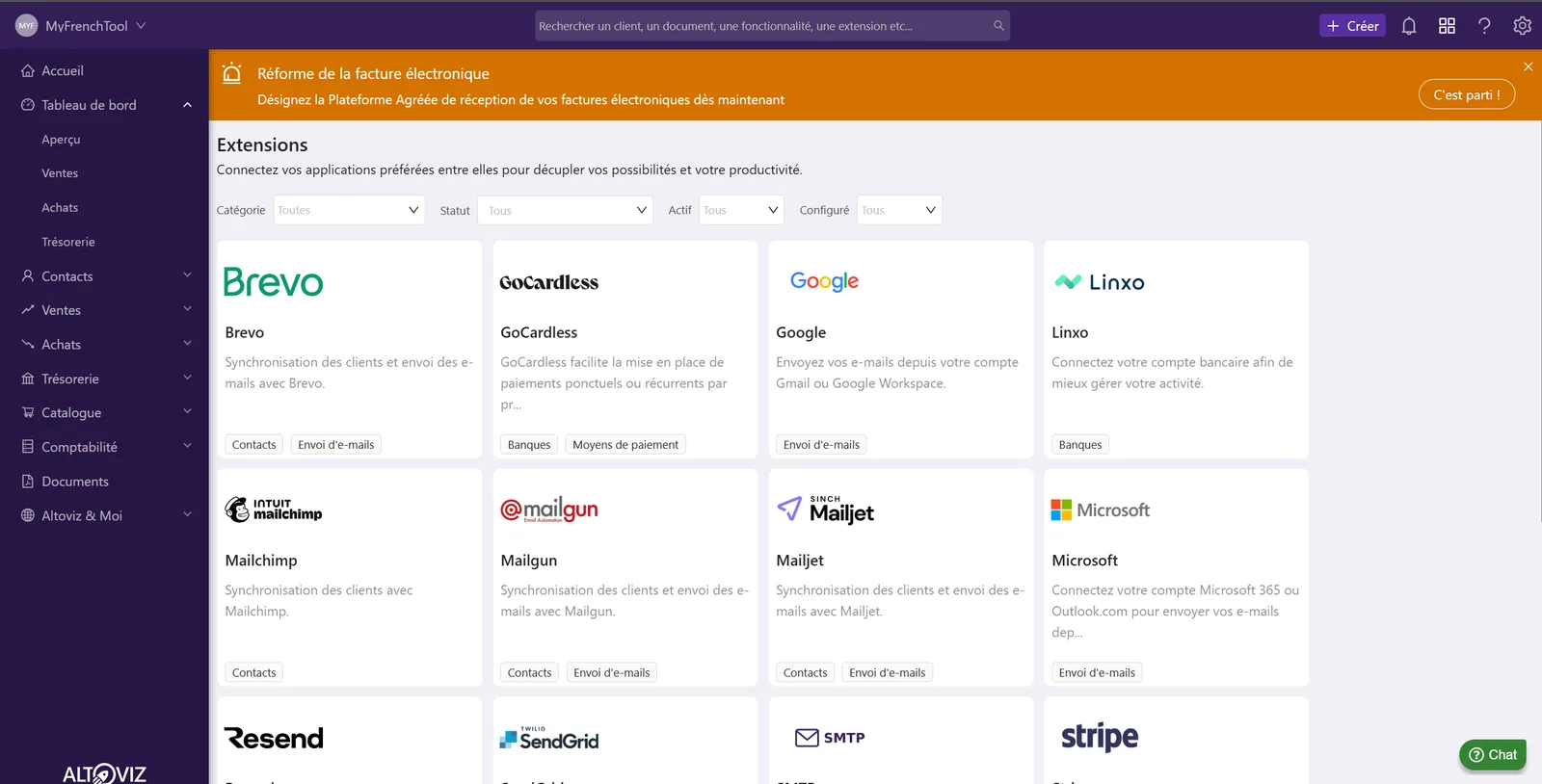Open the settings gear icon
Image resolution: width=1542 pixels, height=784 pixels.
1522,26
